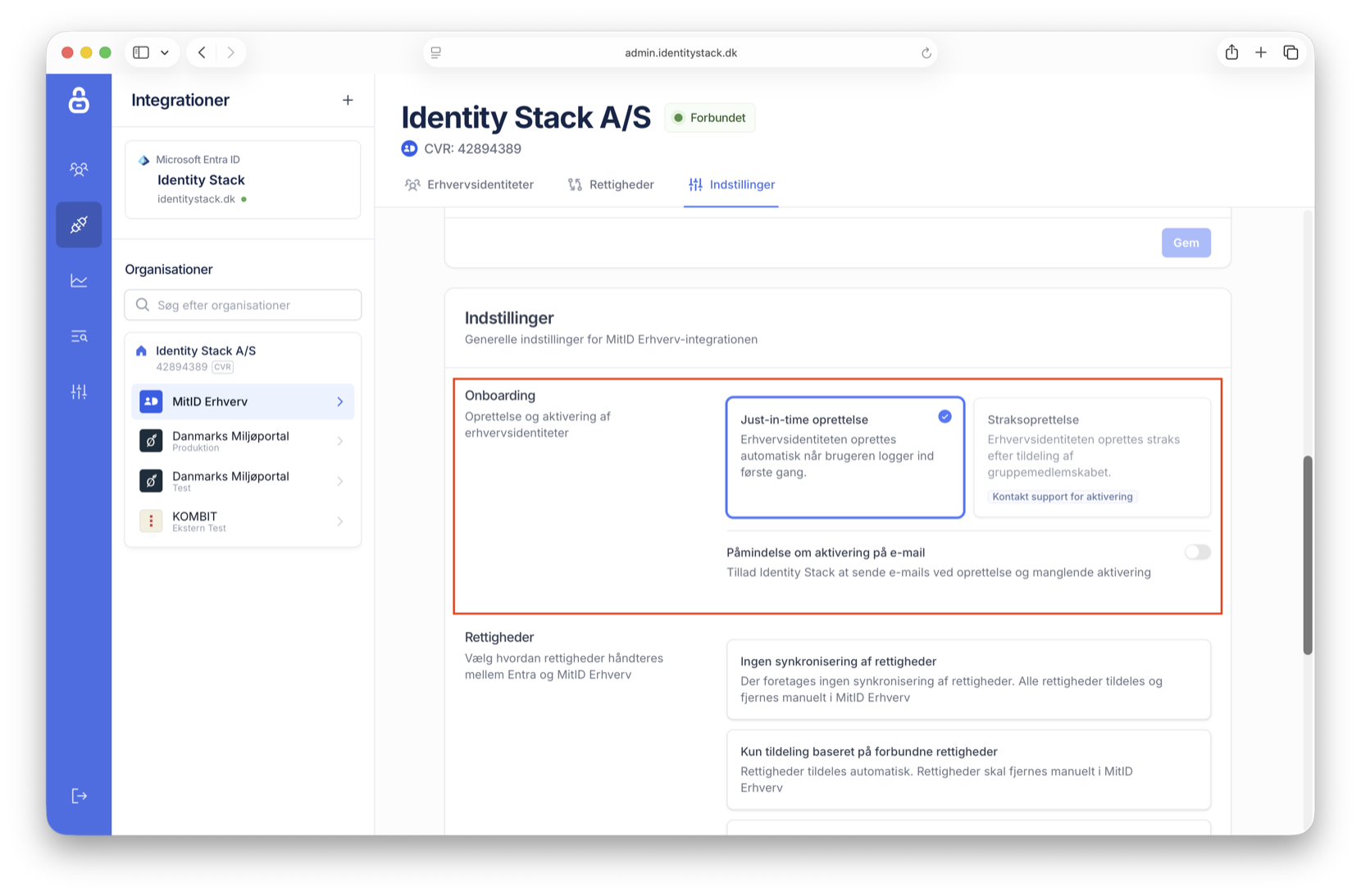The width and height of the screenshot is (1361, 896).
Task: Click Kontakt support for aktivering link
Action: [x=1062, y=497]
